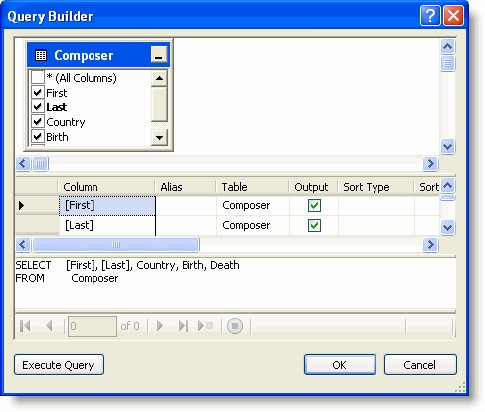Click the grid pane horizontal scrollbar thumb

[116, 245]
